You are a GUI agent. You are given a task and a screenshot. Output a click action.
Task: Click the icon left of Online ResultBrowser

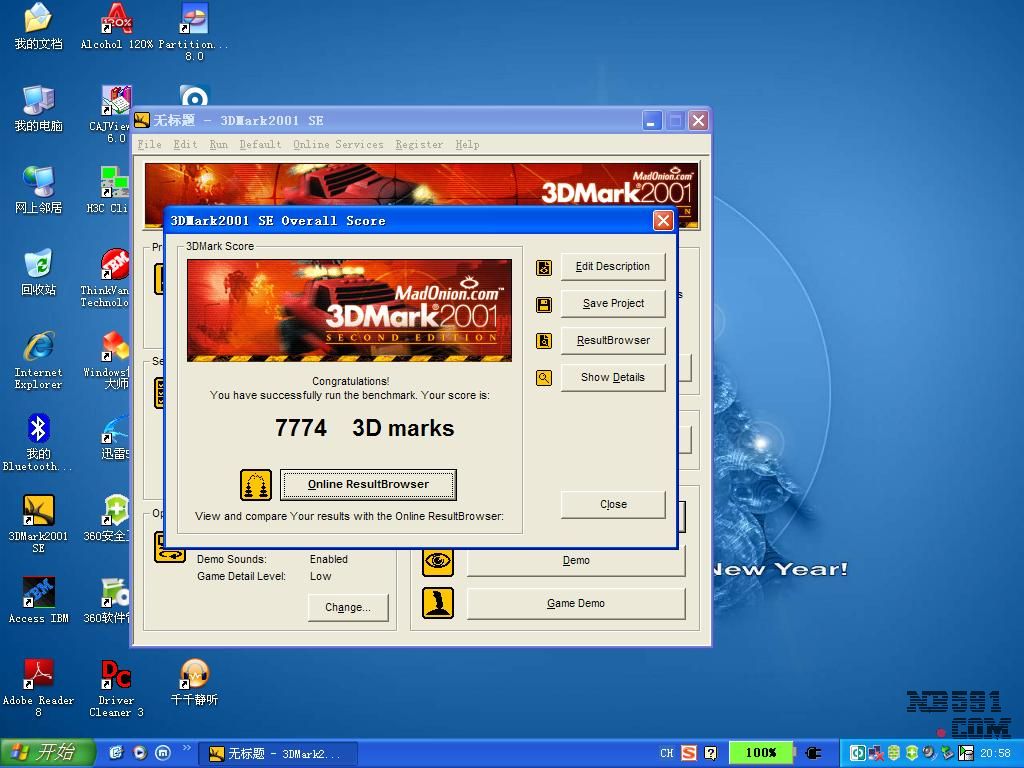(256, 485)
